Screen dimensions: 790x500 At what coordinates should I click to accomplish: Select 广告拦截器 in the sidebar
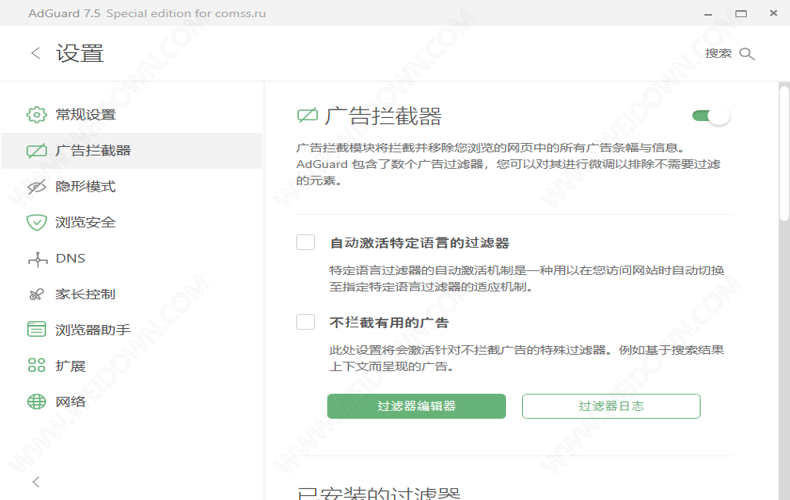click(x=93, y=151)
